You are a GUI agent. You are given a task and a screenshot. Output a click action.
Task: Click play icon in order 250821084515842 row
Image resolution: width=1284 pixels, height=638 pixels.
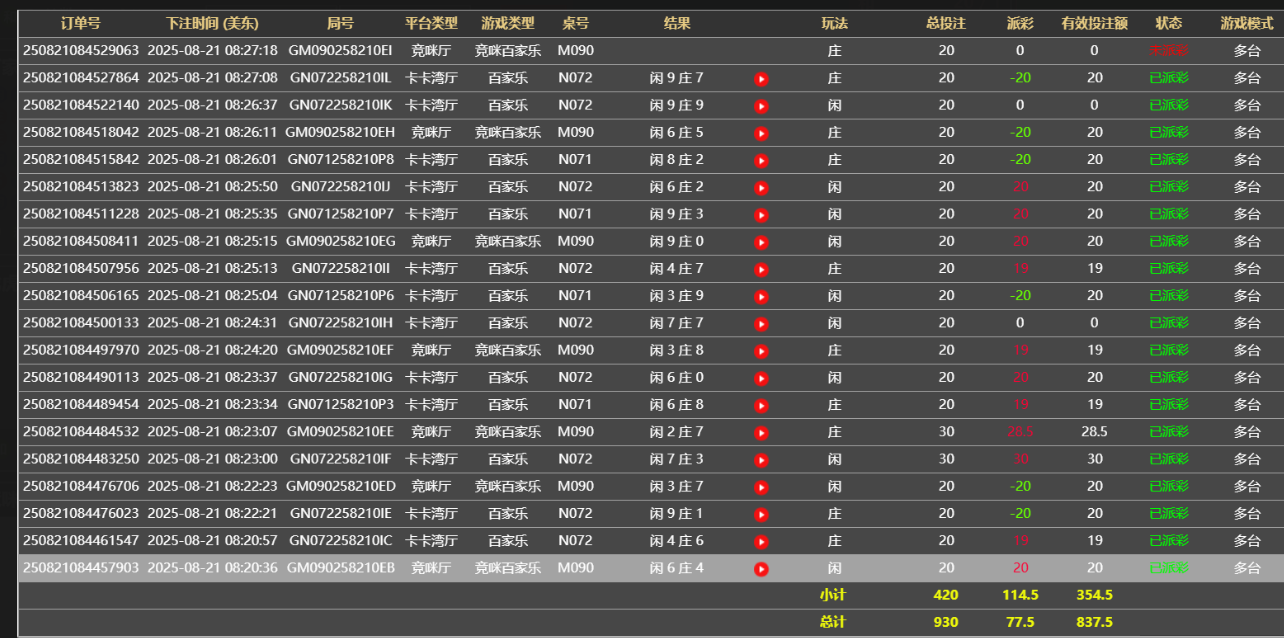coord(761,160)
